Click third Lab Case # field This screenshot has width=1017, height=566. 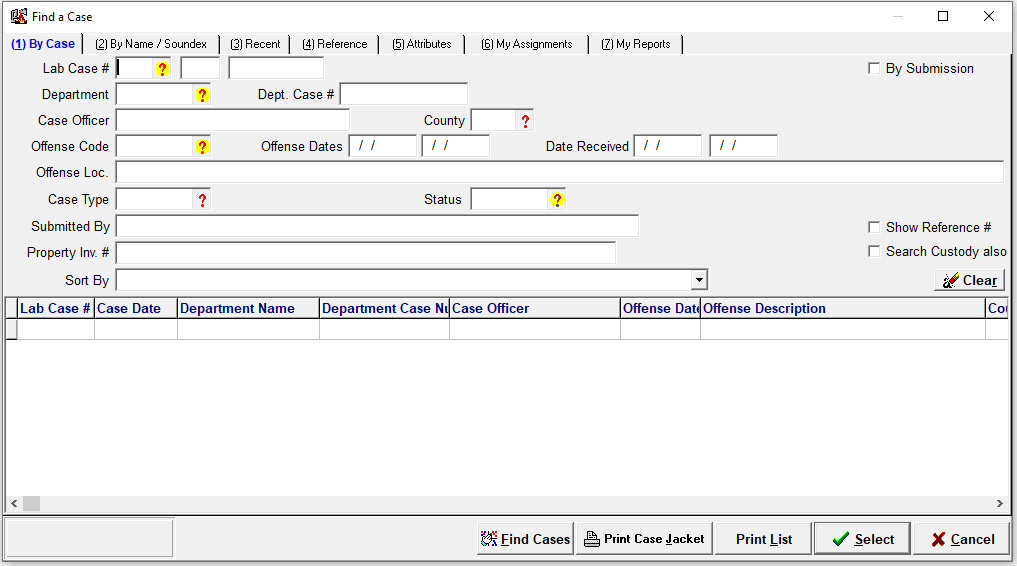[x=276, y=68]
